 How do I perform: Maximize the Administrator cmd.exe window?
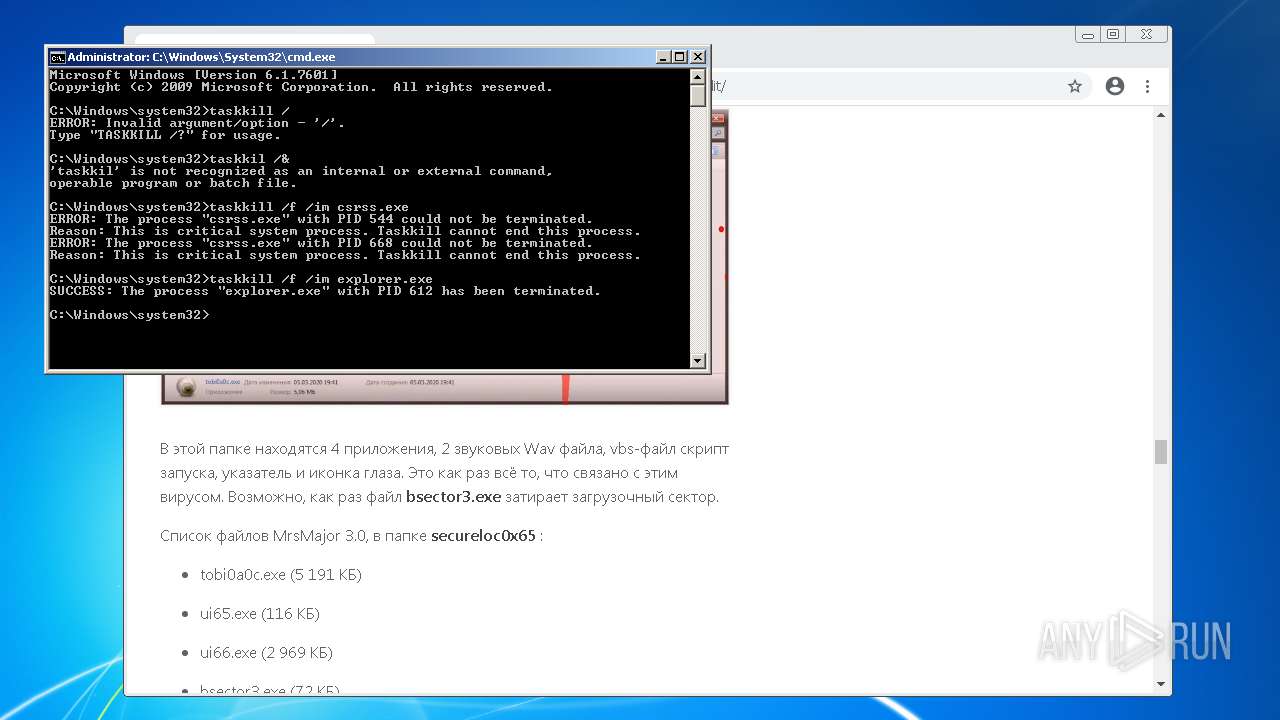[680, 57]
